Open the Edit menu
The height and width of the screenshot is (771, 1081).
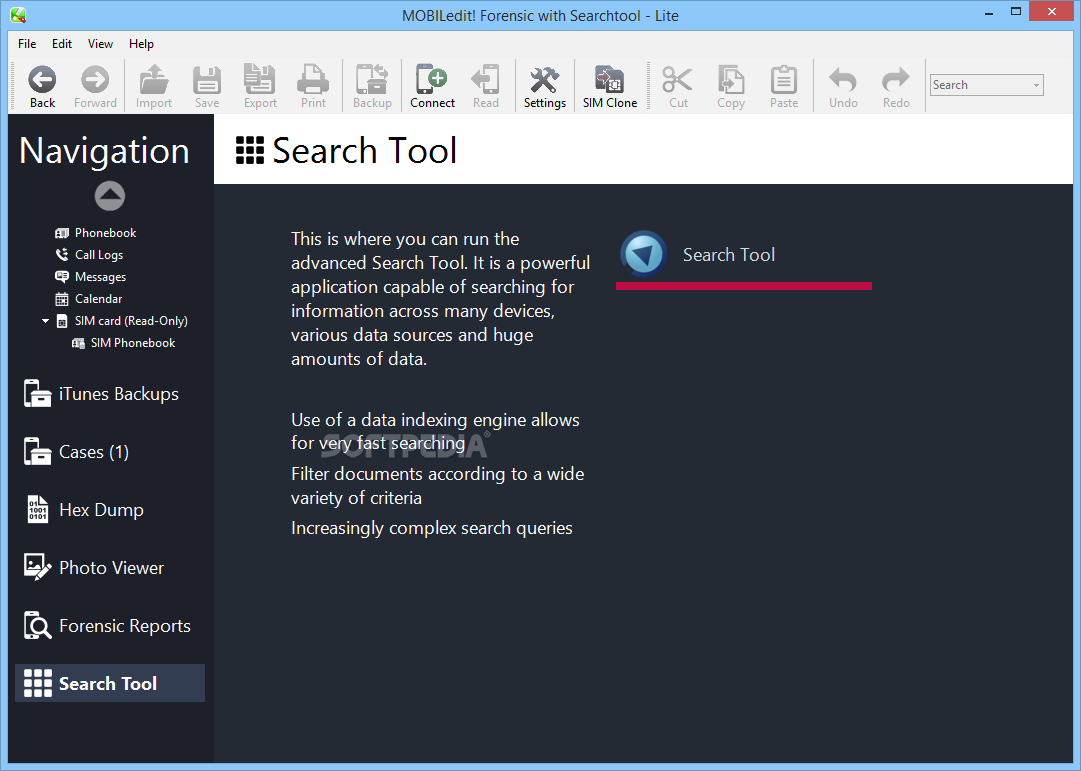(x=62, y=43)
